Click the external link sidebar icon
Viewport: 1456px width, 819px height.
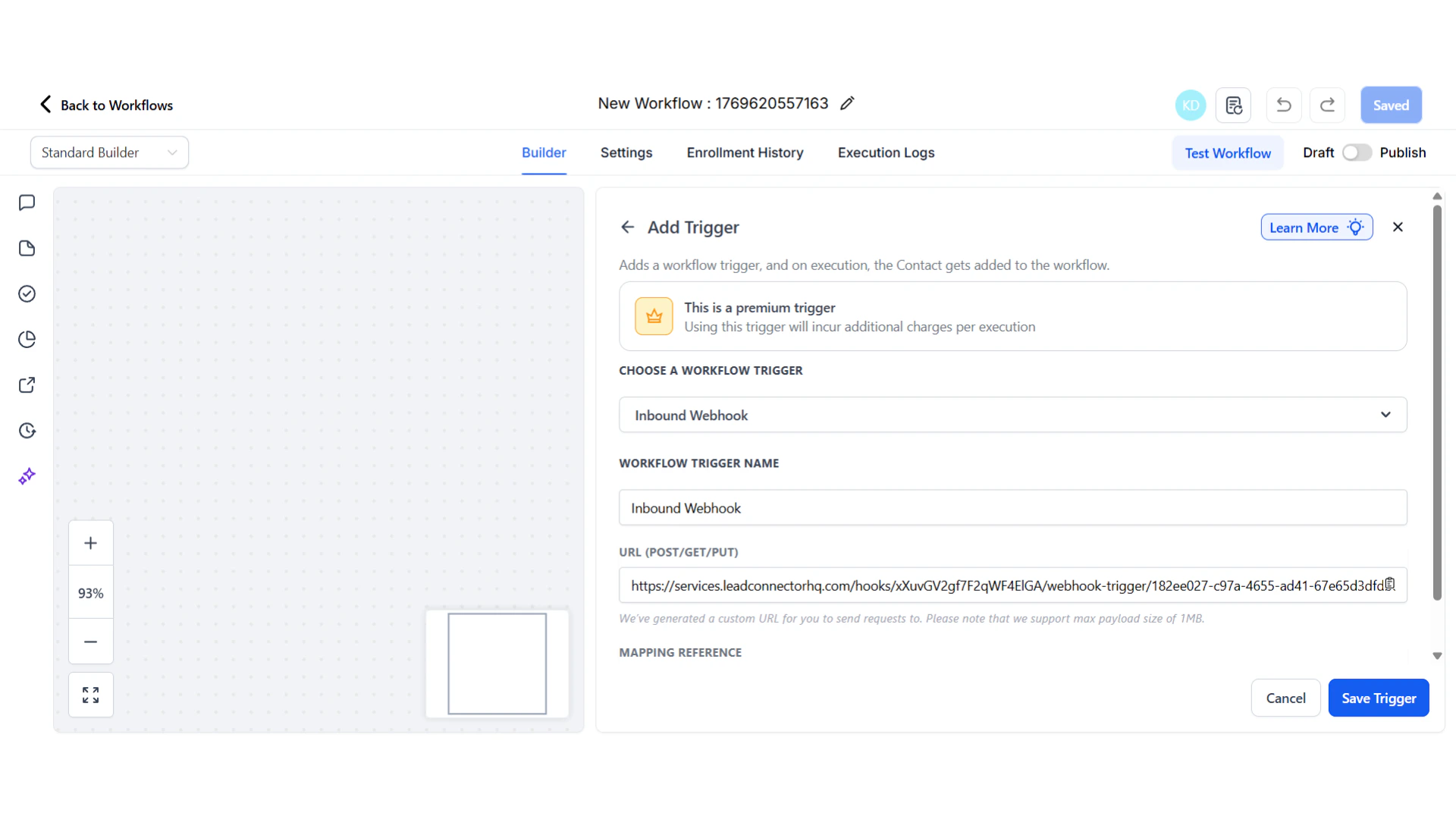click(27, 384)
